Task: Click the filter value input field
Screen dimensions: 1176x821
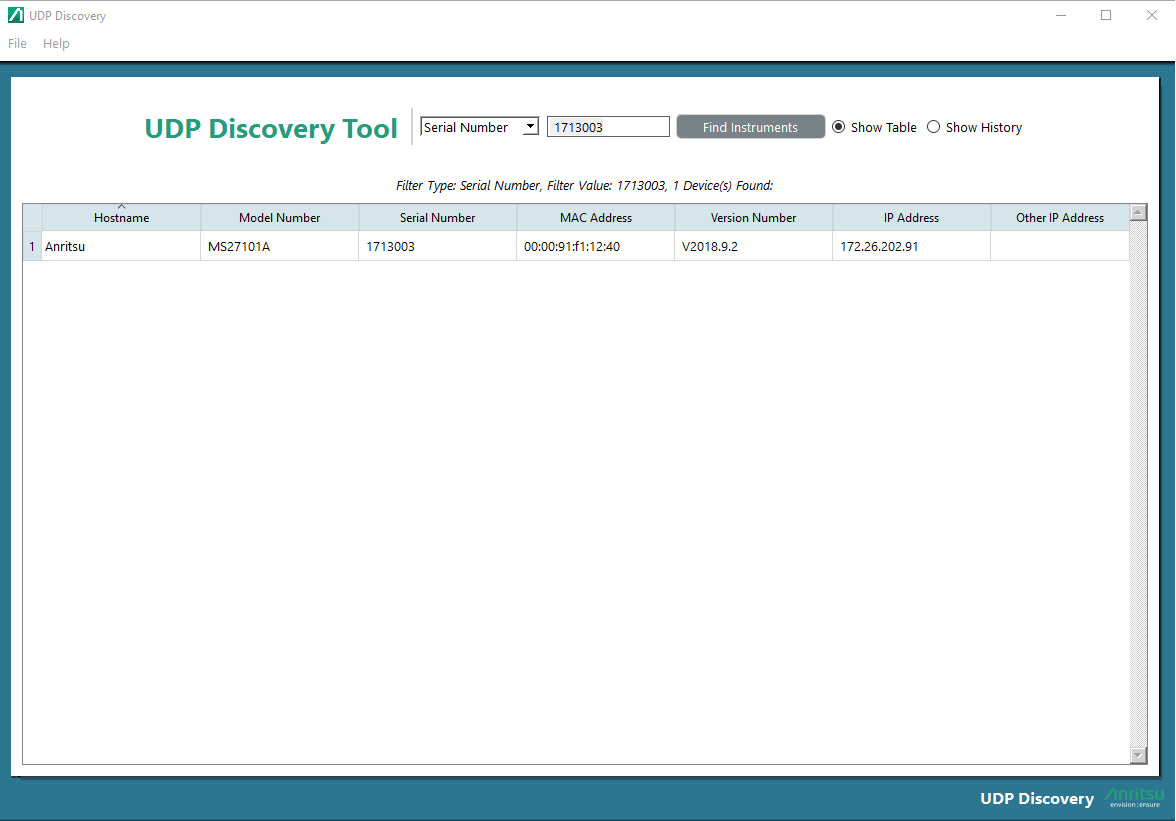Action: [608, 127]
